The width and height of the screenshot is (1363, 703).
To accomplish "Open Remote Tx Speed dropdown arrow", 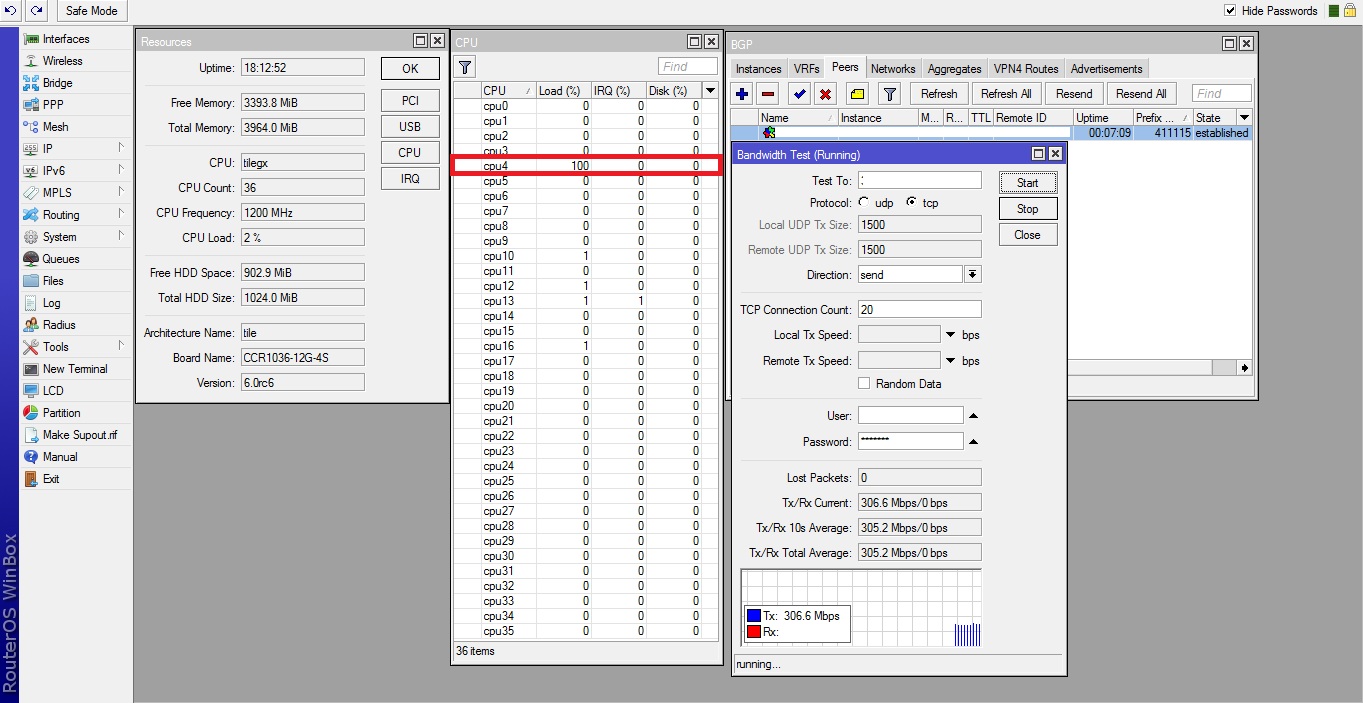I will [950, 360].
